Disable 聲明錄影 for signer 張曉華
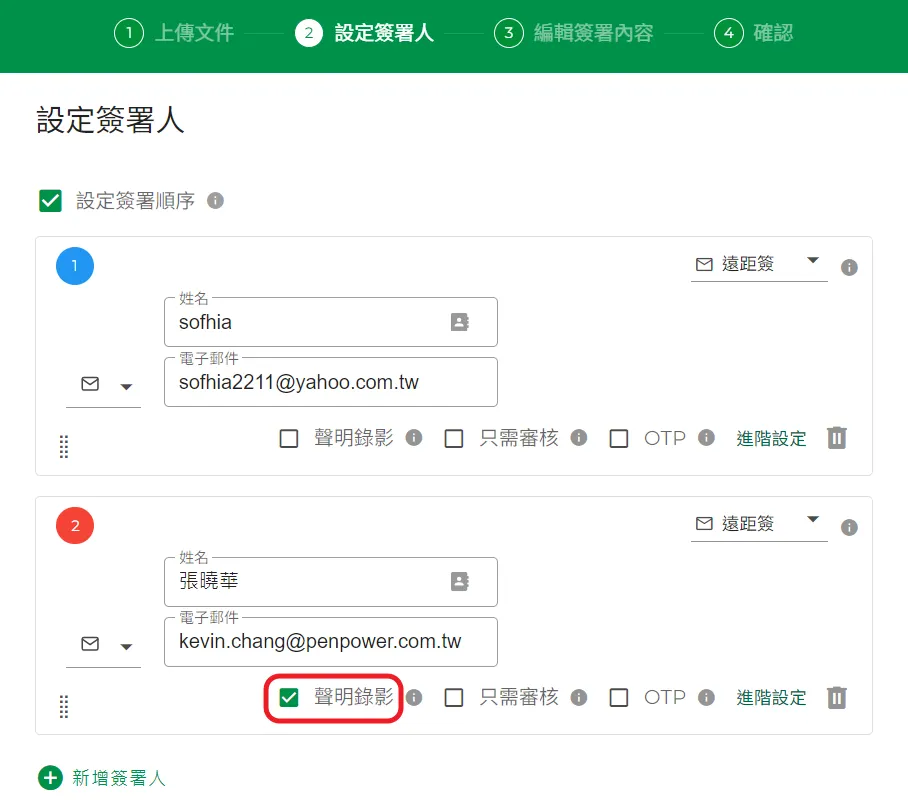The height and width of the screenshot is (802, 908). pos(290,697)
